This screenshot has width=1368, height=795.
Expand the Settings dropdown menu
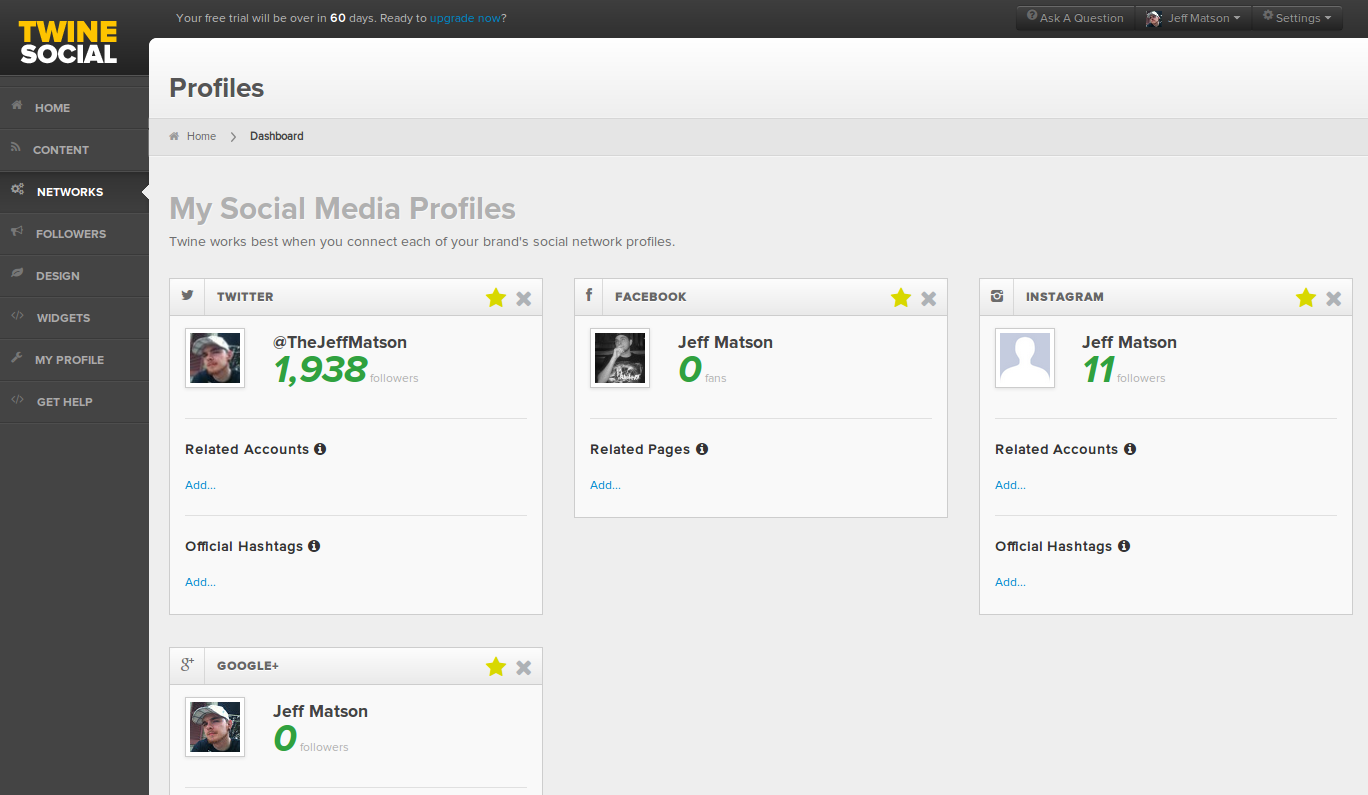tap(1297, 18)
